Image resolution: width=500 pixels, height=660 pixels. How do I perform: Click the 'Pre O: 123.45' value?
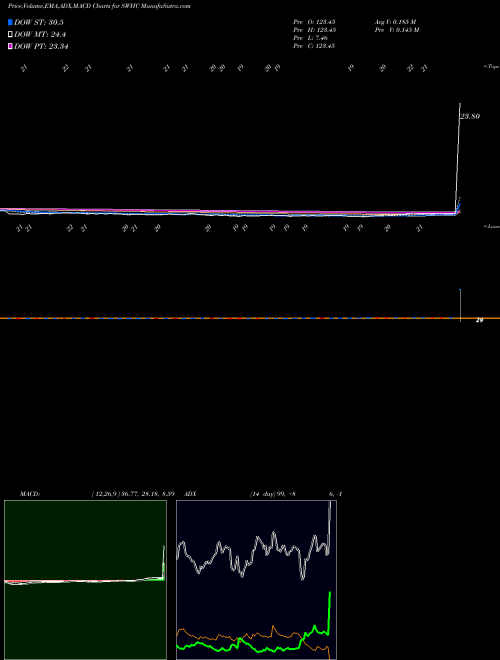314,22
